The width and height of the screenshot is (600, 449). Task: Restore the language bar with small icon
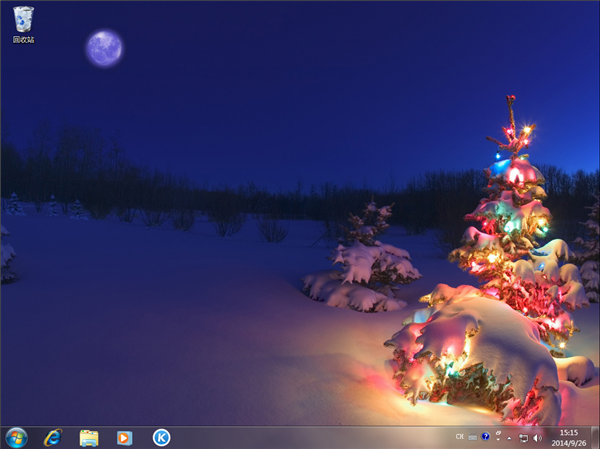tap(499, 433)
